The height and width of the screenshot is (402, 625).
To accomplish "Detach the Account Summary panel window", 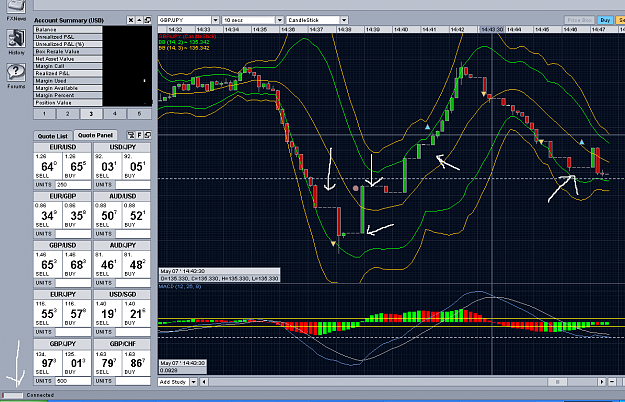I will point(147,20).
